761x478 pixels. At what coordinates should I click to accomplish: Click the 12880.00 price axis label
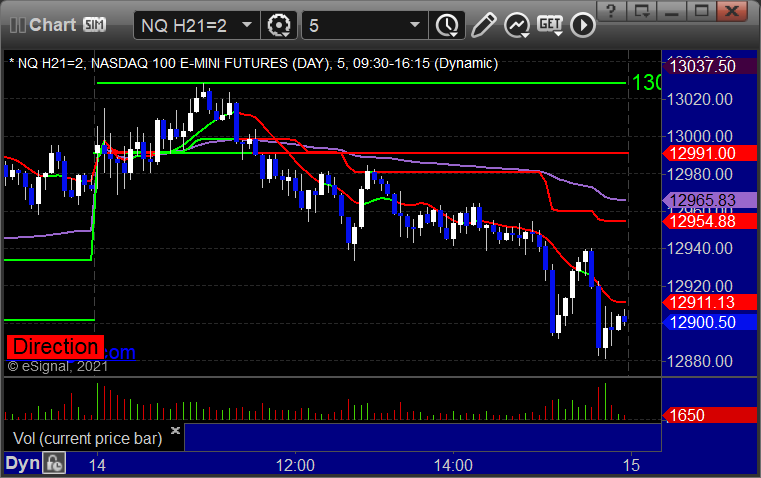700,361
